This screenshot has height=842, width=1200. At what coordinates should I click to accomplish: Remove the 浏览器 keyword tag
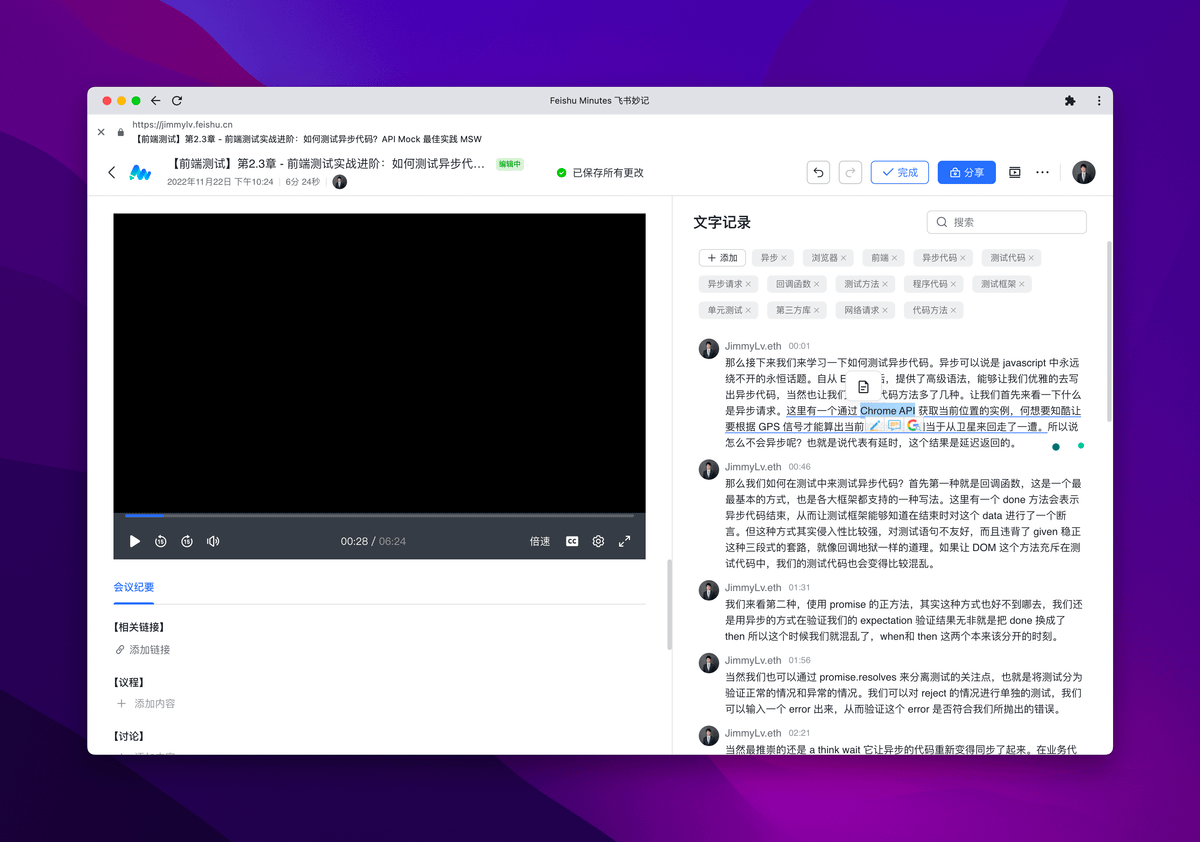[844, 258]
